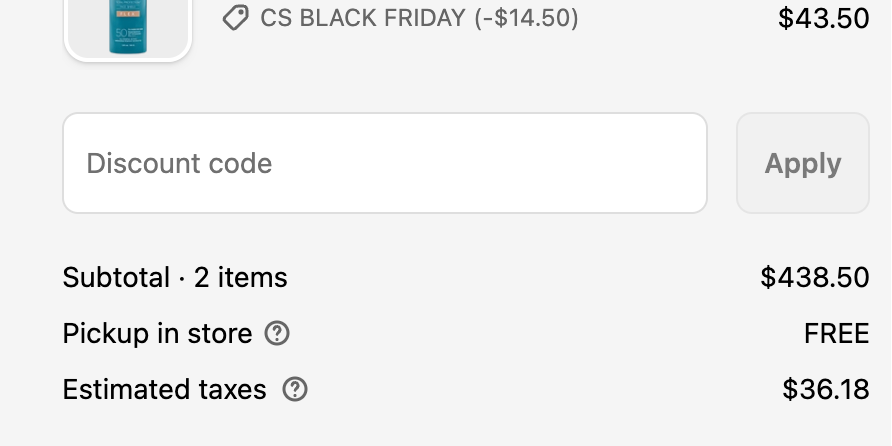This screenshot has width=892, height=446.
Task: Click the dot separator in the Subtotal line
Action: point(182,277)
